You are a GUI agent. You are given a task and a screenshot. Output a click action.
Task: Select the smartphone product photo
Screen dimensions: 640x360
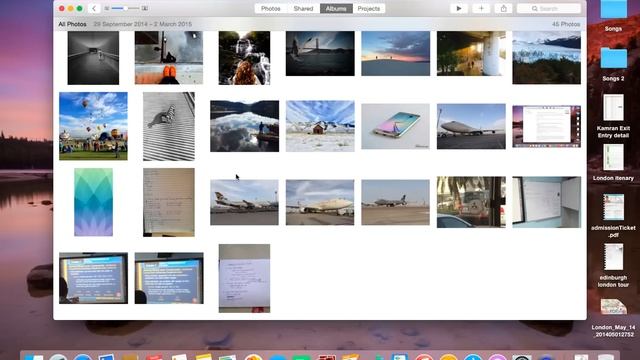(x=396, y=126)
